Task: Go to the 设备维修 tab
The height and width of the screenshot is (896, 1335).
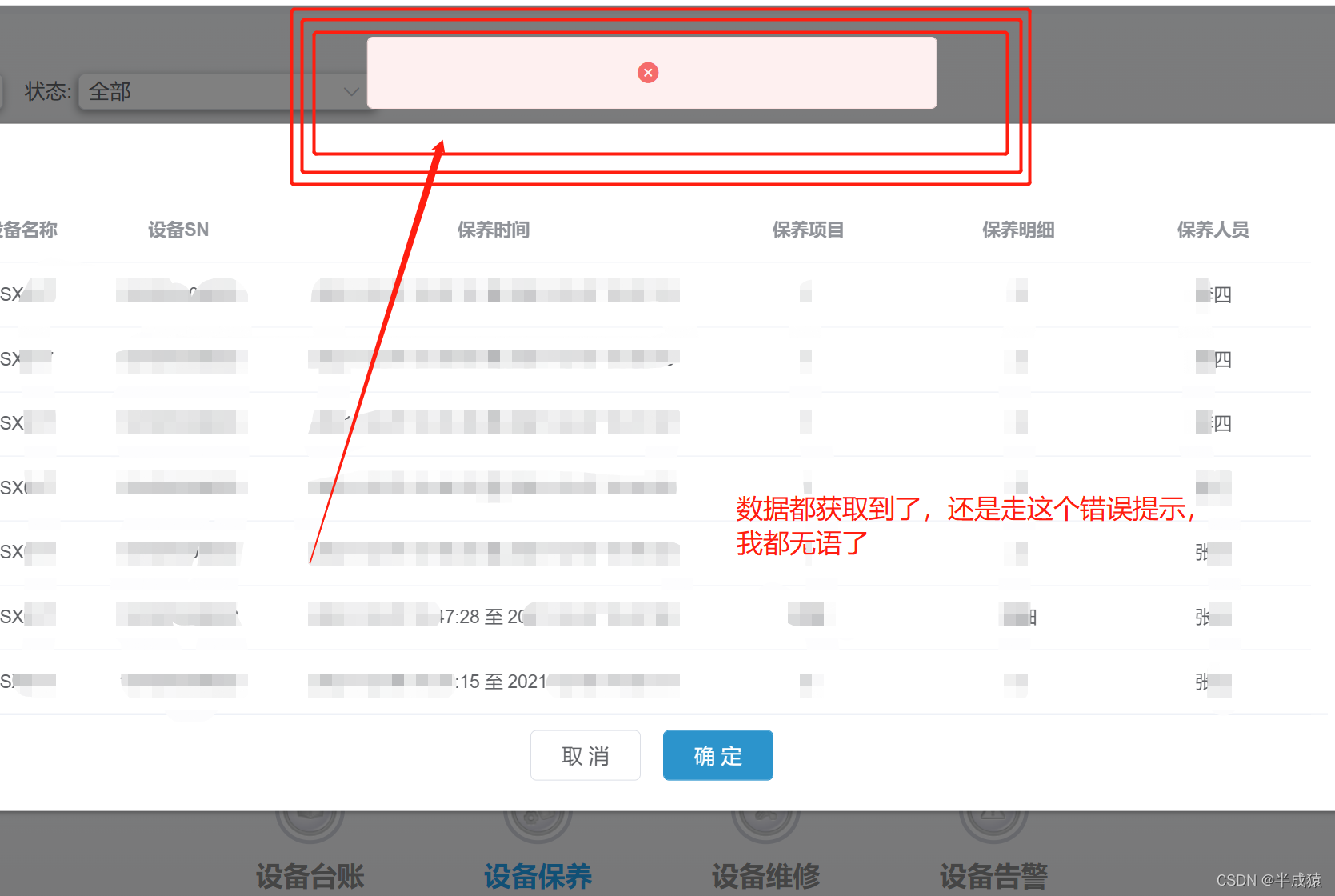Action: [x=765, y=876]
